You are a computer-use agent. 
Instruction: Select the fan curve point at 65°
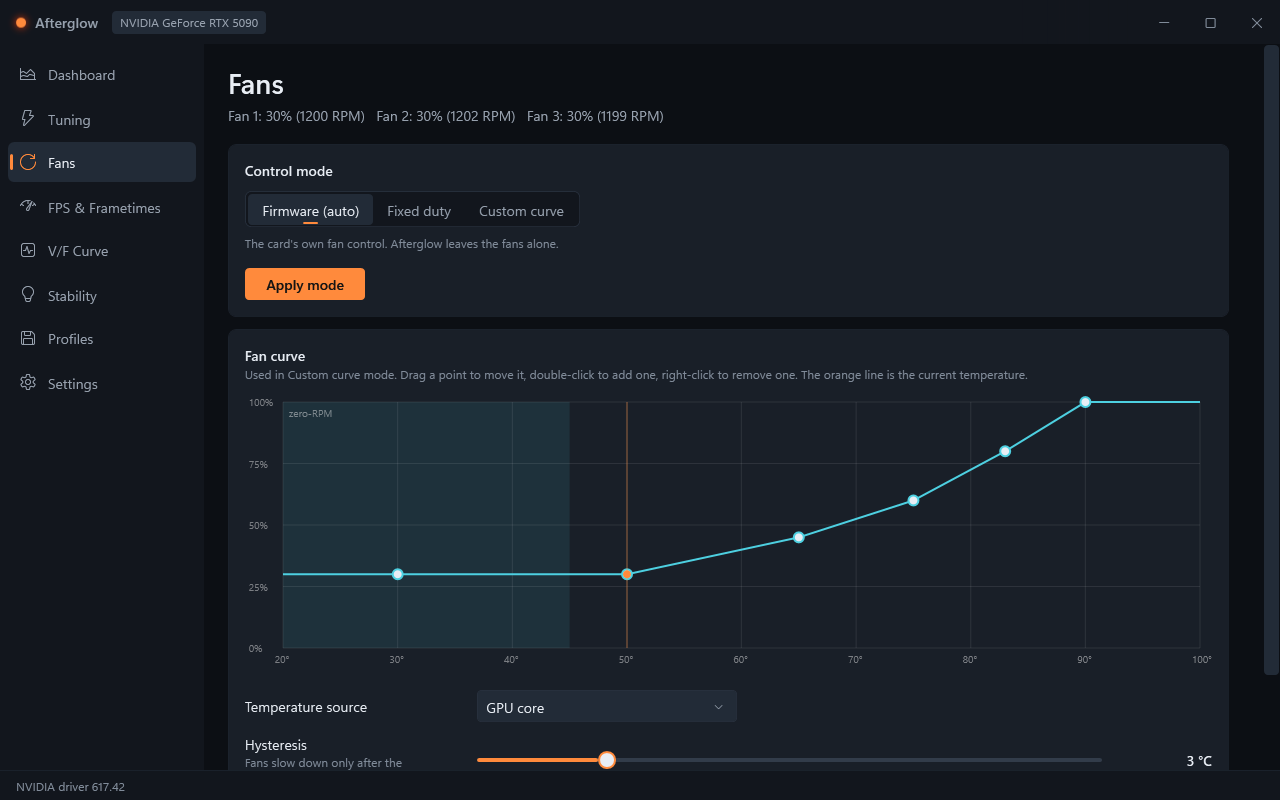799,537
